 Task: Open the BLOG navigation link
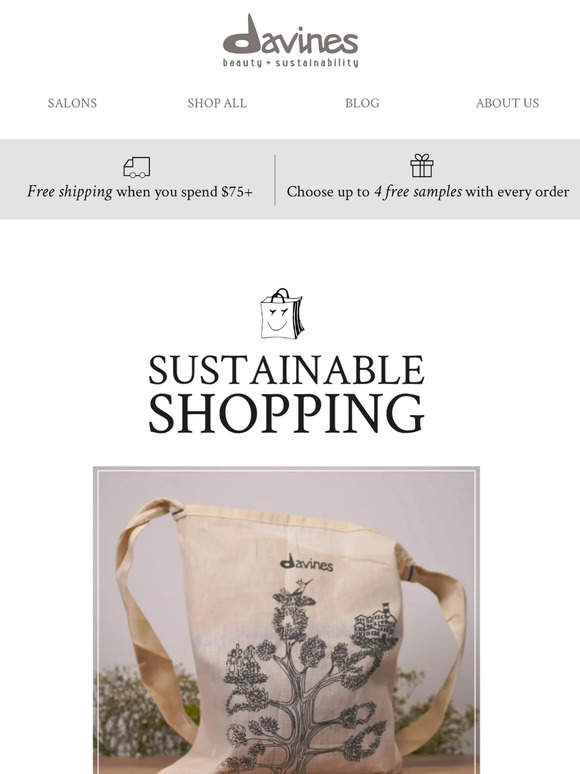tap(362, 103)
